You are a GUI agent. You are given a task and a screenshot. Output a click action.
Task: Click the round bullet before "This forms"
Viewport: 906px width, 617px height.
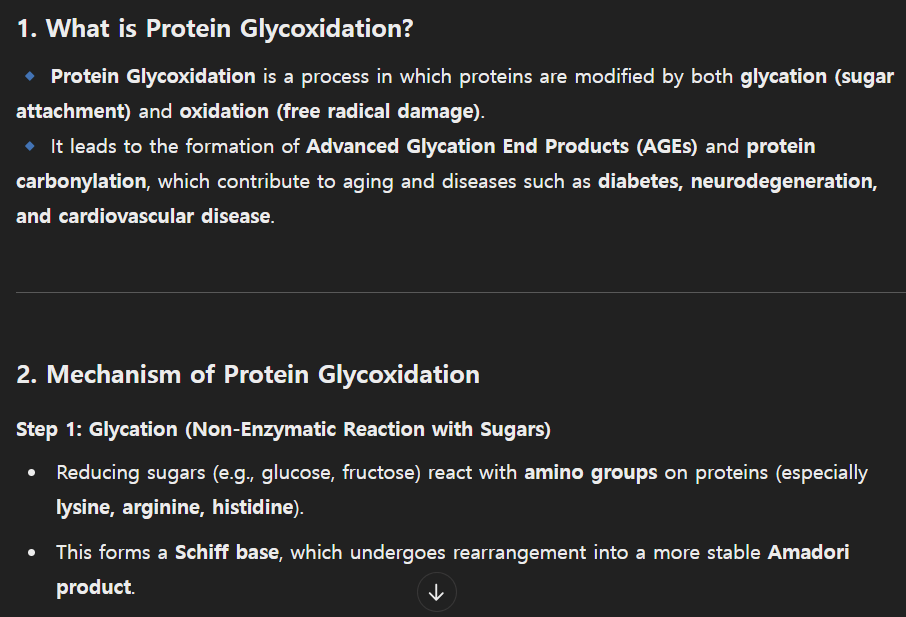tap(33, 553)
